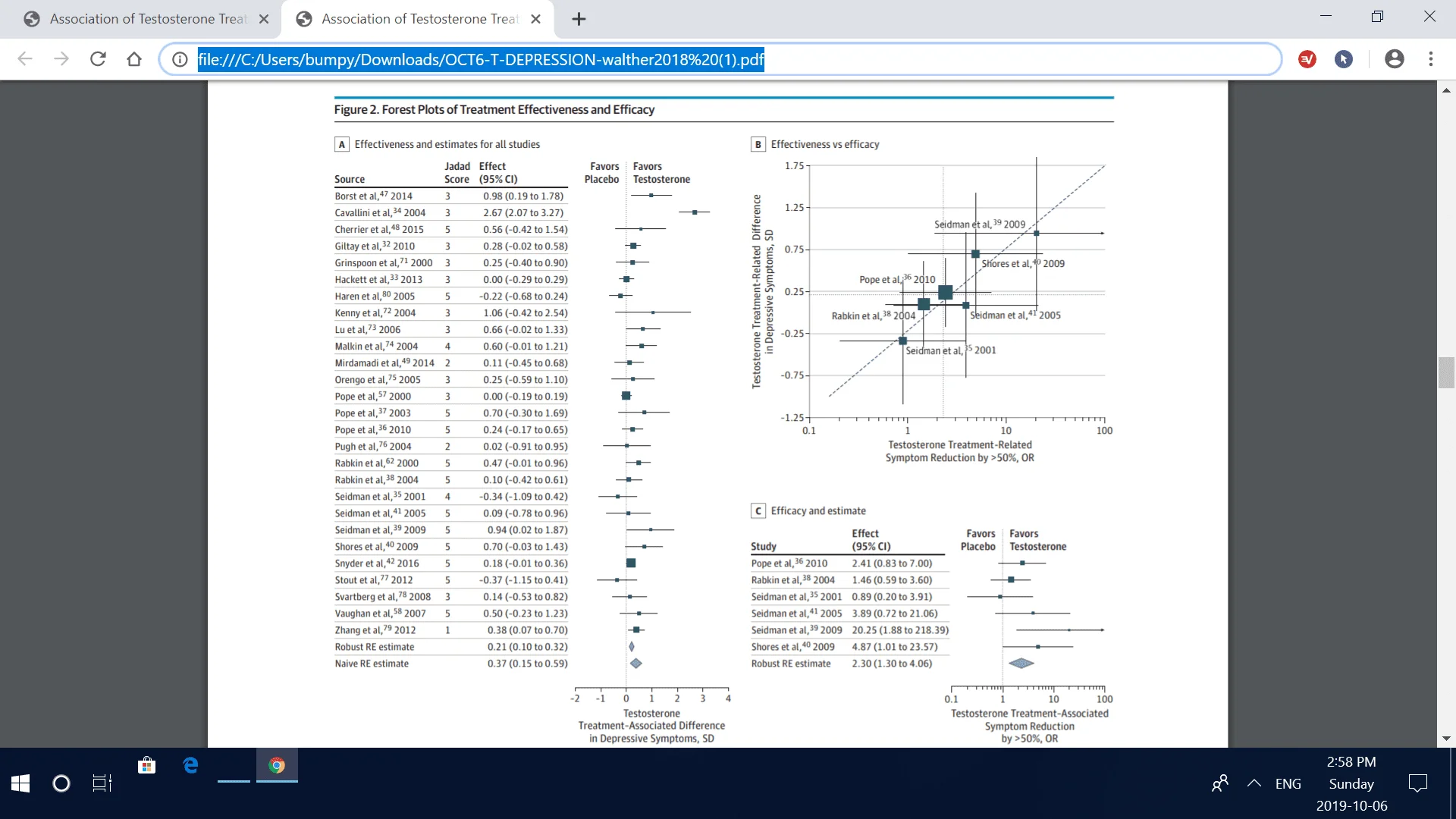Click panel C value 2.30 (1.30 to 4.06)
This screenshot has width=1456, height=819.
pyautogui.click(x=892, y=664)
